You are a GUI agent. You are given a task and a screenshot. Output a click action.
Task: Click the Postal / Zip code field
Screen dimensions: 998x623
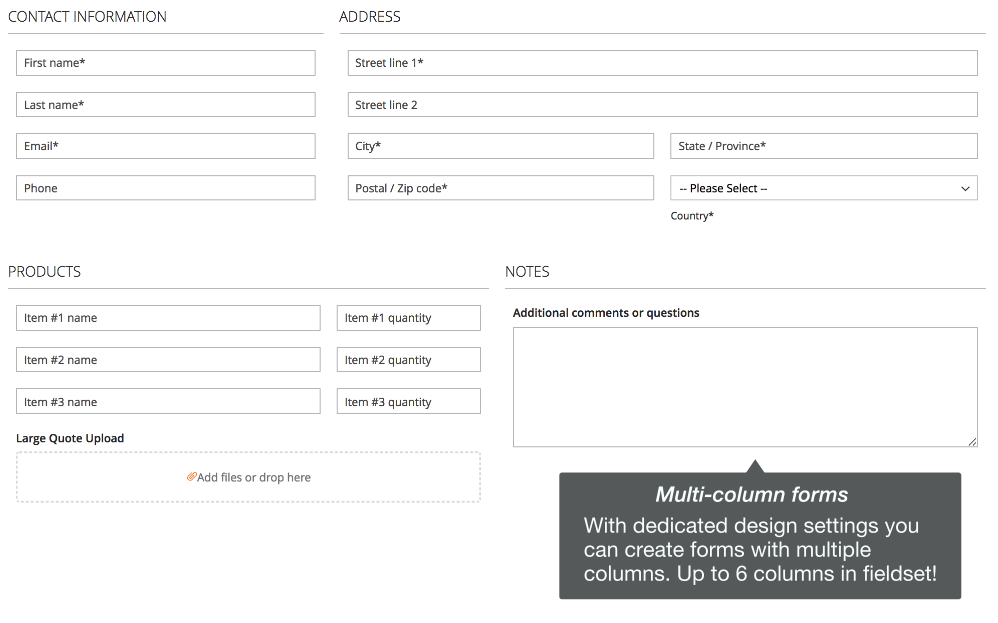pyautogui.click(x=500, y=188)
